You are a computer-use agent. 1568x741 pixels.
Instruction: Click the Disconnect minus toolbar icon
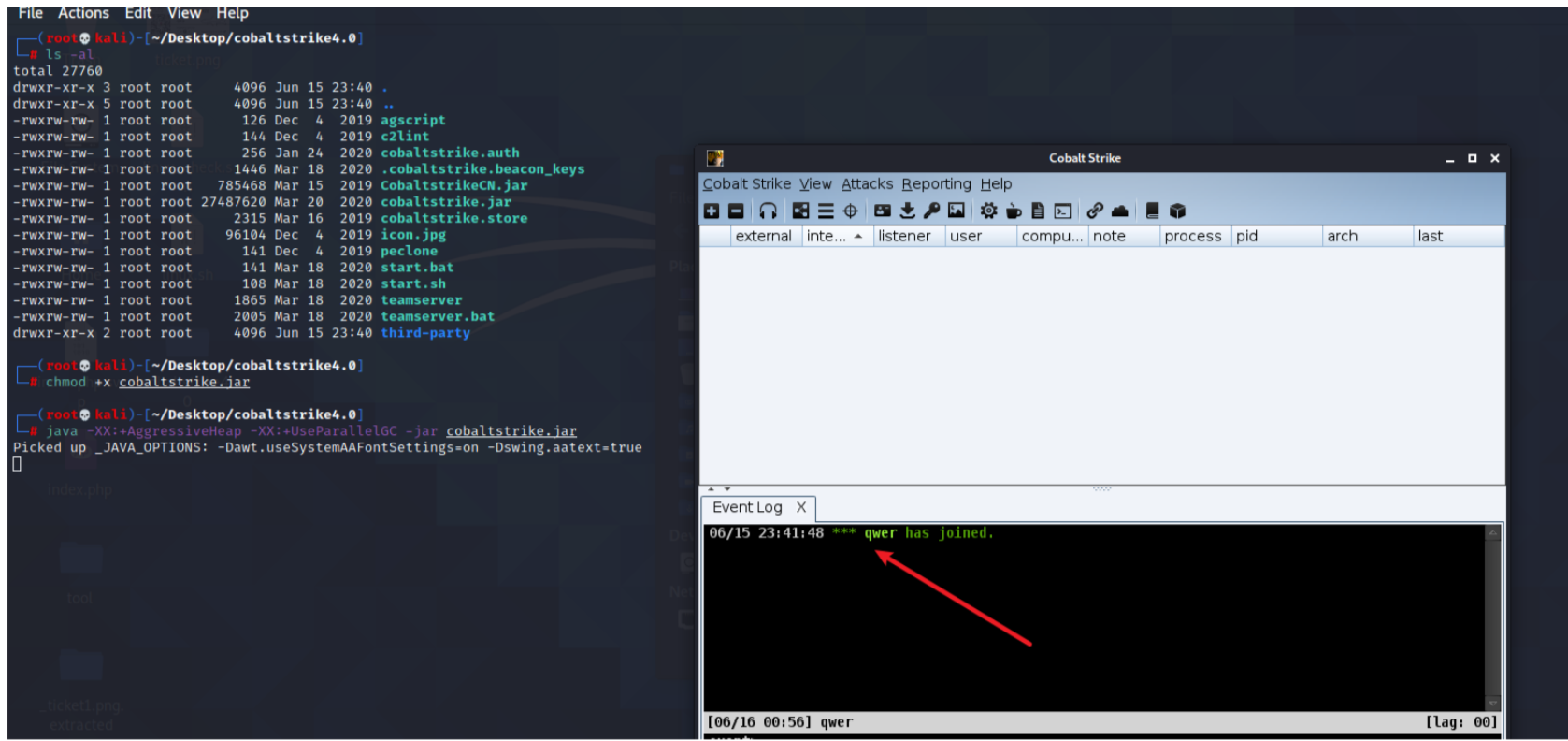(x=736, y=211)
